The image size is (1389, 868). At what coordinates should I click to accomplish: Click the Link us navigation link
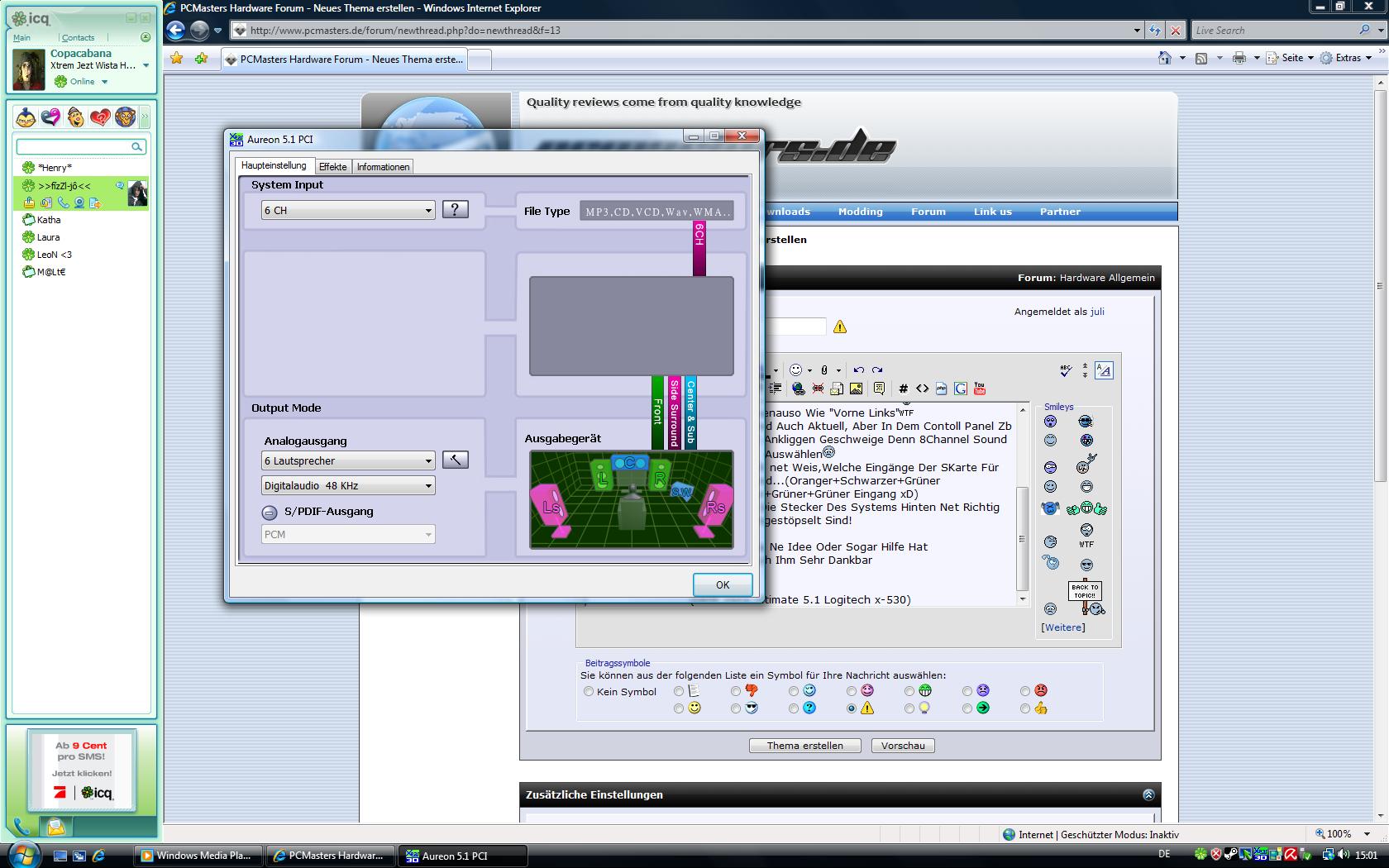(x=993, y=212)
